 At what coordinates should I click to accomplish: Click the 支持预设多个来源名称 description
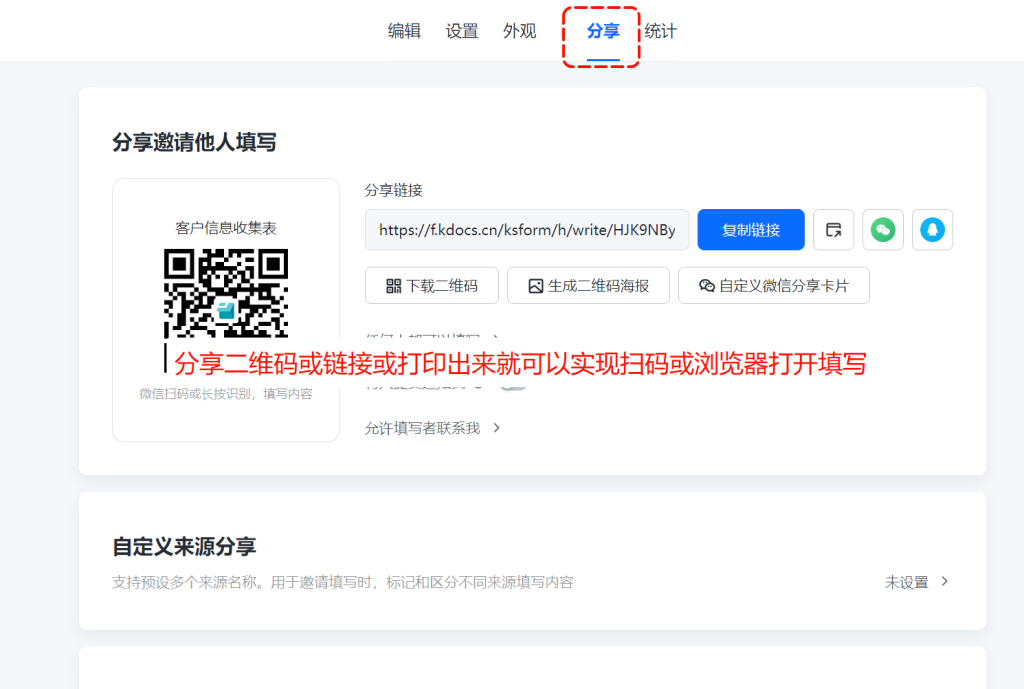(x=343, y=582)
